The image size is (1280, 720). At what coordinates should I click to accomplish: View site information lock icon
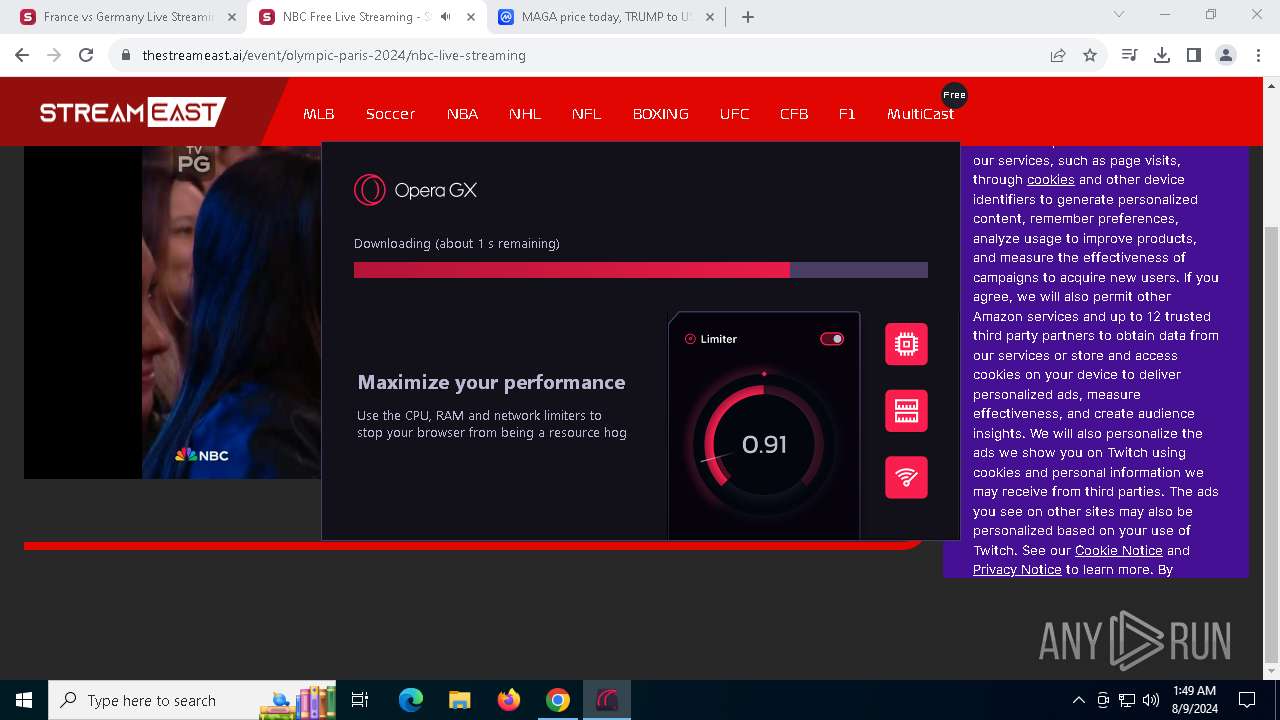click(126, 56)
